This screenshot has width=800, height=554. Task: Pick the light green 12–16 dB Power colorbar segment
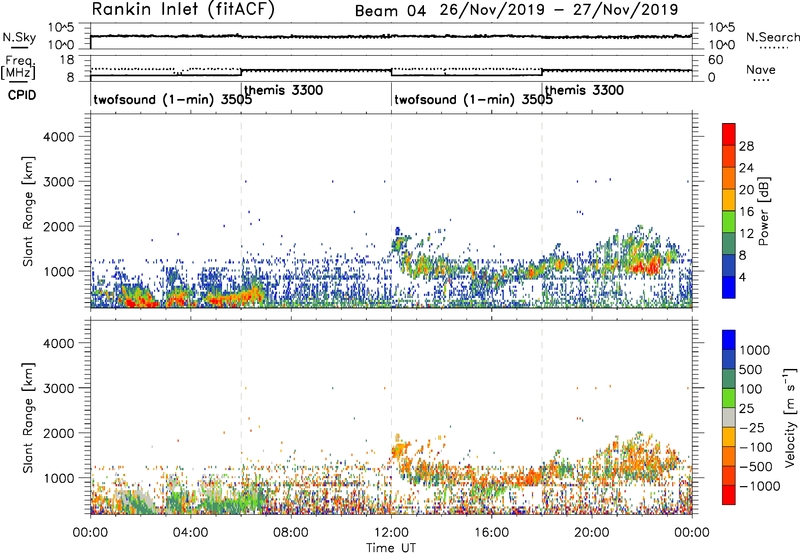coord(729,222)
